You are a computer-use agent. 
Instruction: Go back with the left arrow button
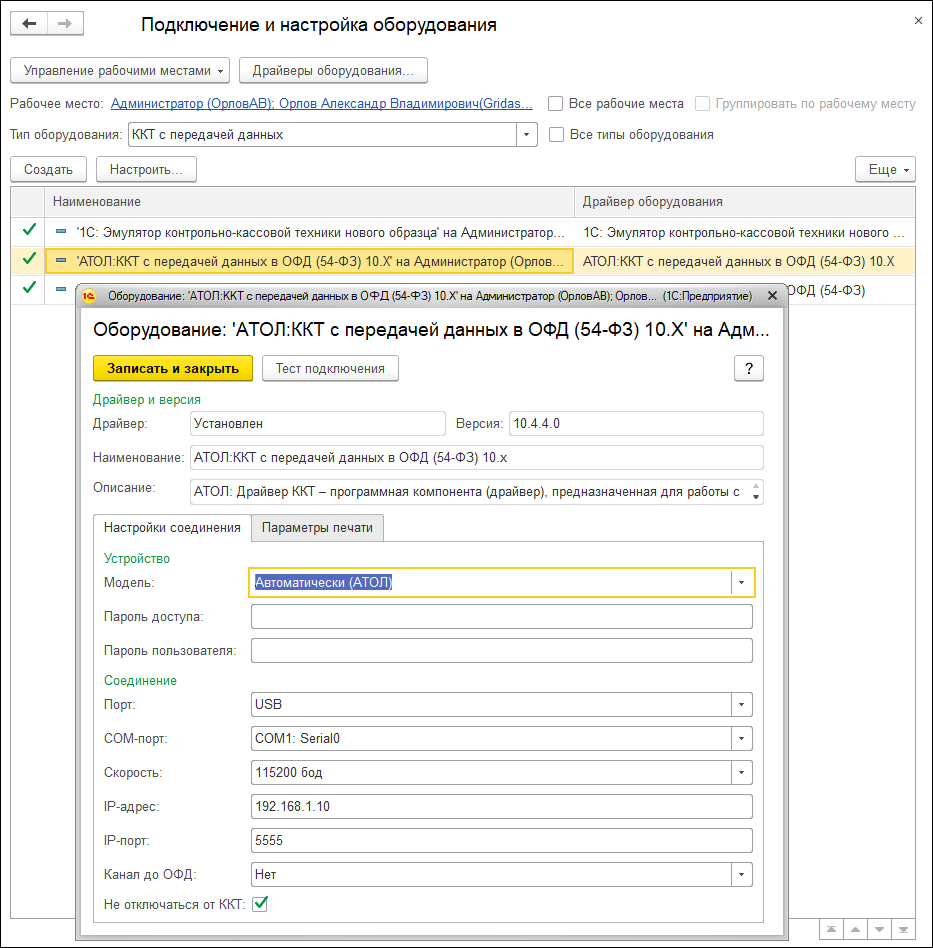coord(28,24)
